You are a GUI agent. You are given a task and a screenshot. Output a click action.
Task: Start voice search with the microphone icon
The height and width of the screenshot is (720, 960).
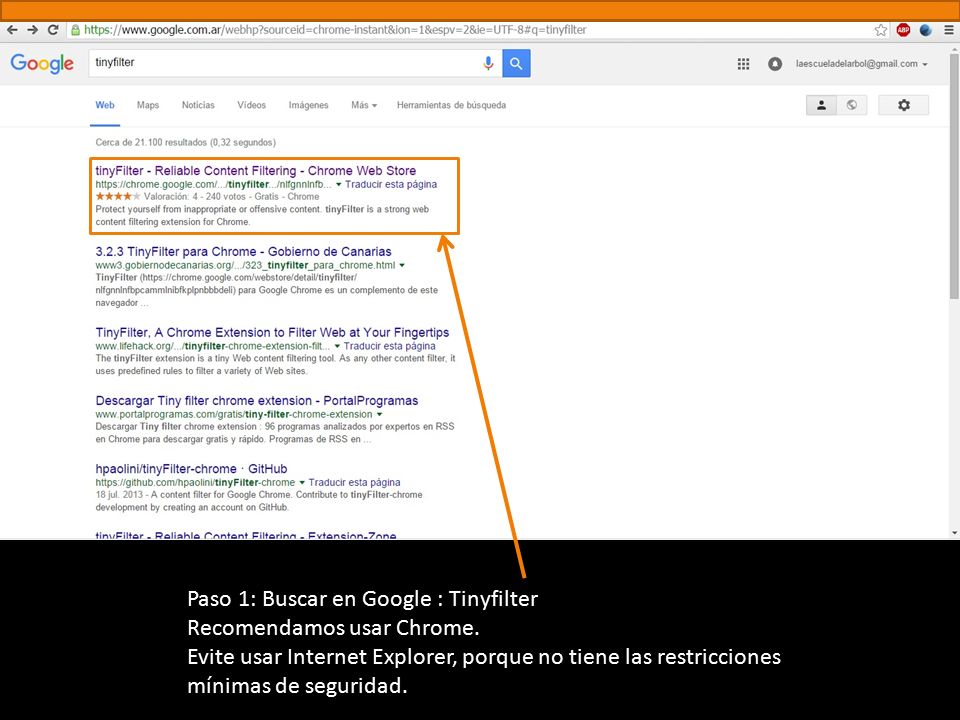(488, 63)
